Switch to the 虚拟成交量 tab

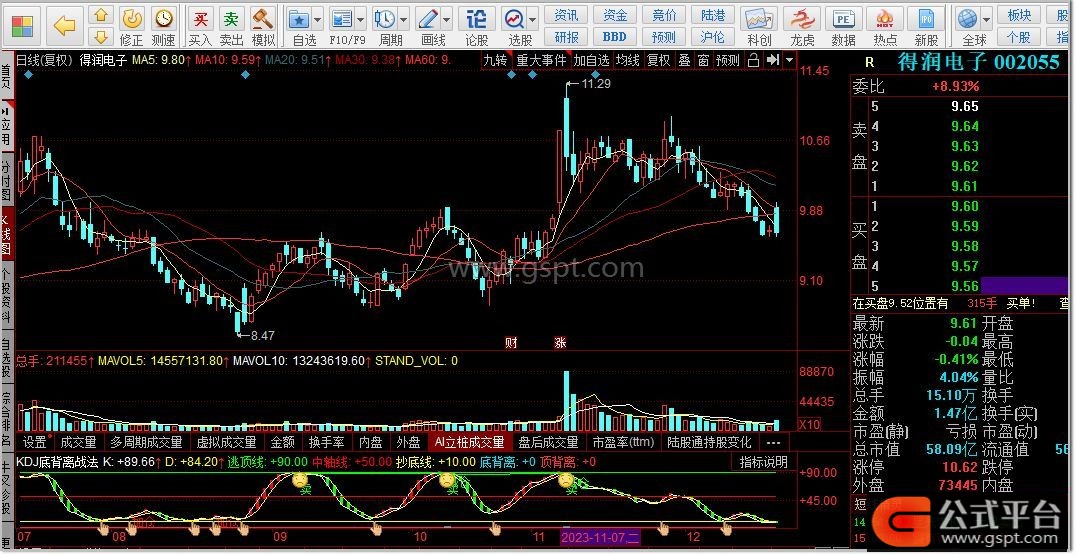[x=226, y=442]
